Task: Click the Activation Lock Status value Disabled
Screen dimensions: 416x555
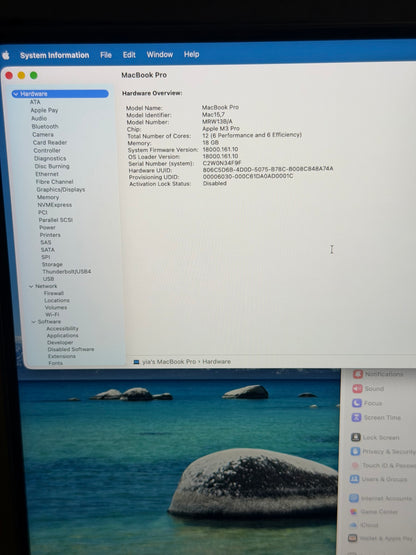Action: 215,183
